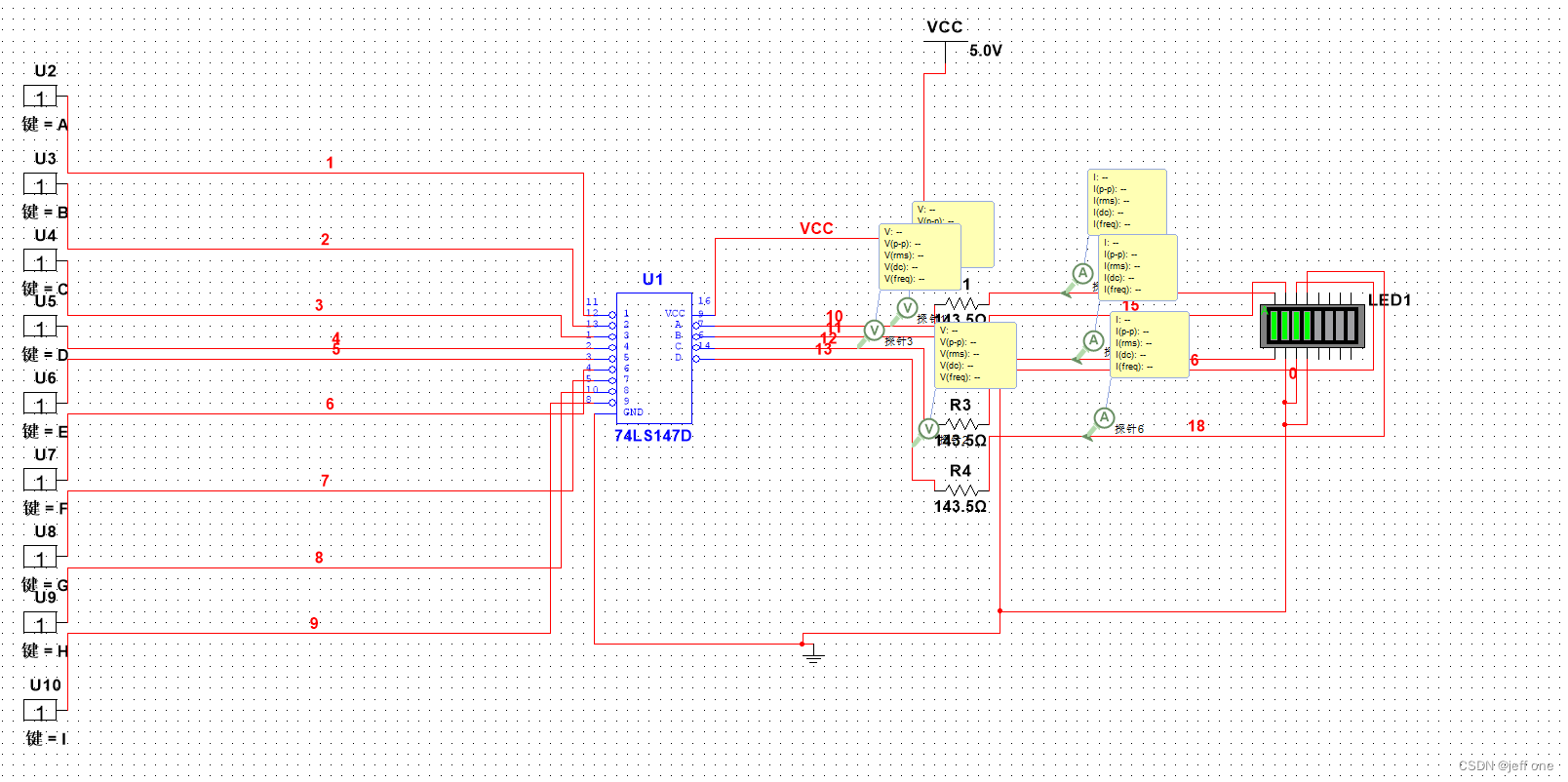This screenshot has width=1568, height=782.
Task: Click the 5.0V supply value label
Action: [x=986, y=51]
